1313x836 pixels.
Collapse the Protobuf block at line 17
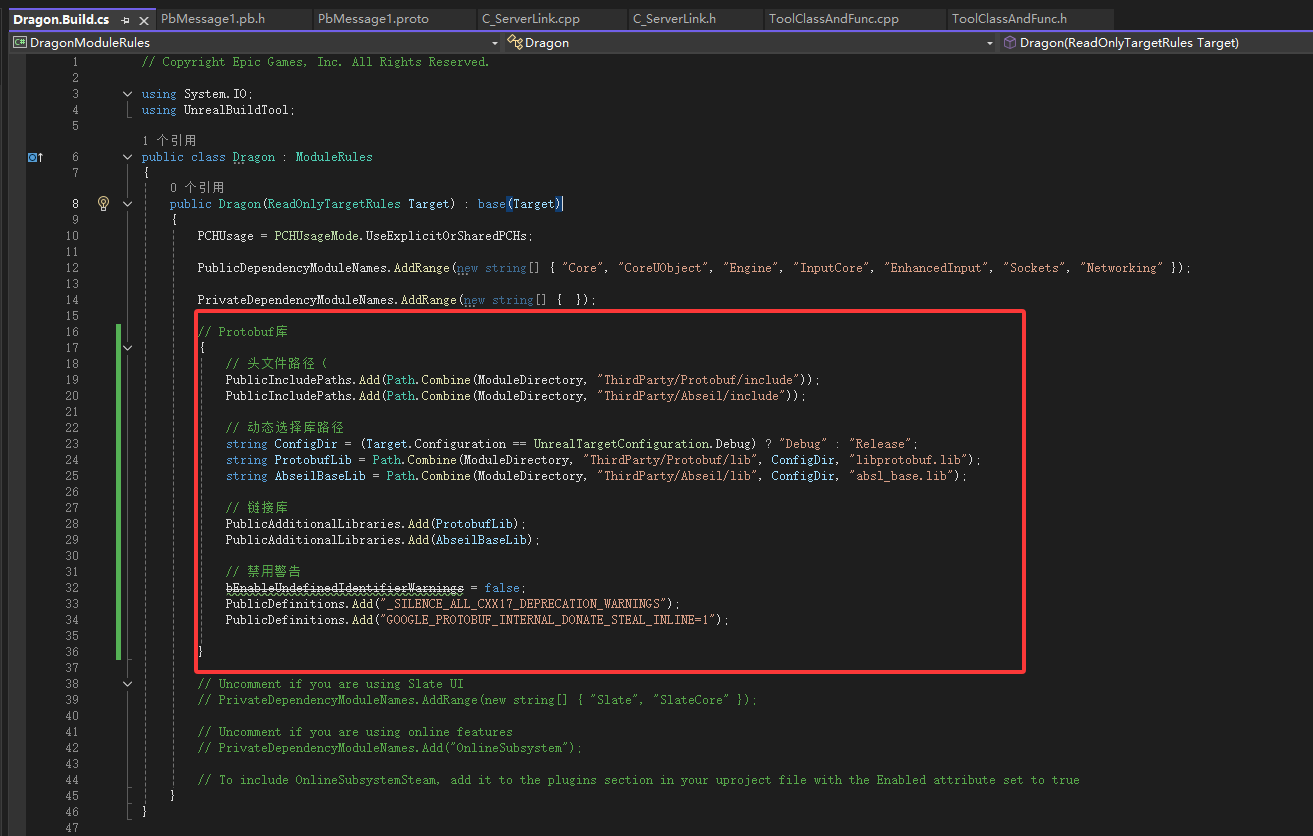click(127, 347)
